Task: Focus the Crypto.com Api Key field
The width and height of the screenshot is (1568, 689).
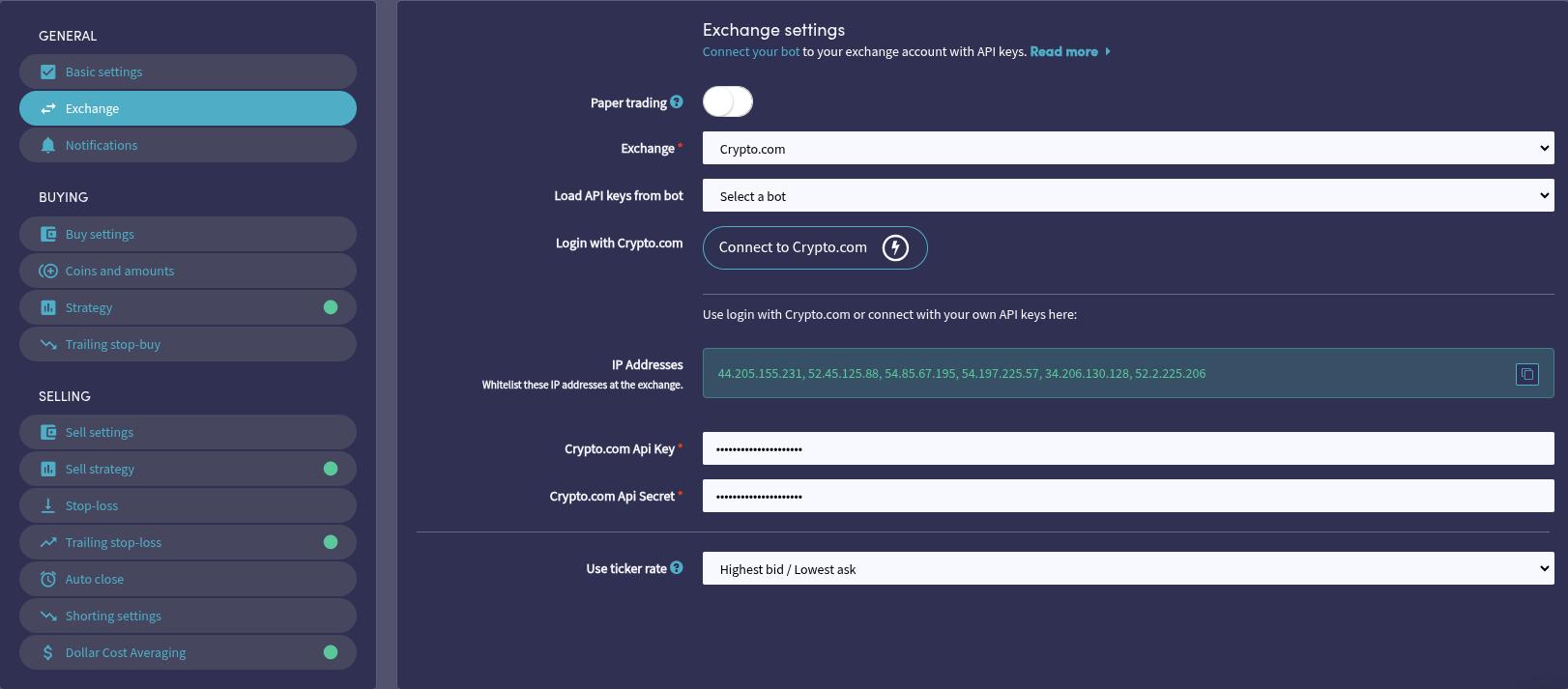Action: pos(1127,448)
